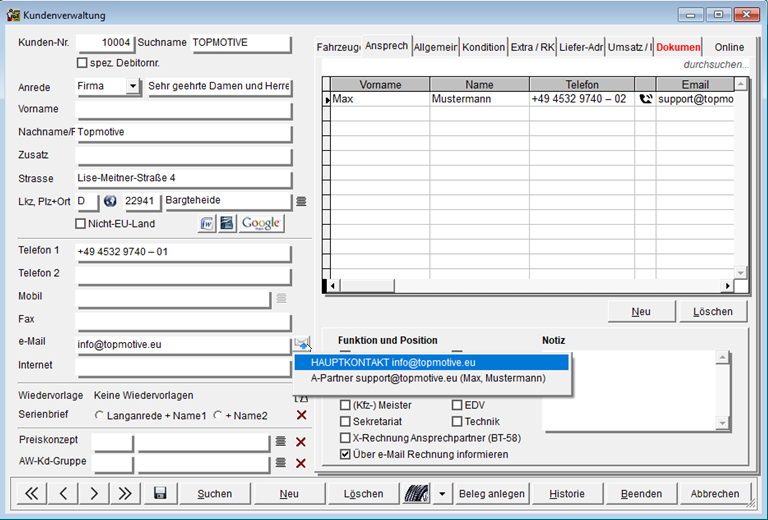
Task: Click Neu button under contacts table
Action: click(641, 312)
